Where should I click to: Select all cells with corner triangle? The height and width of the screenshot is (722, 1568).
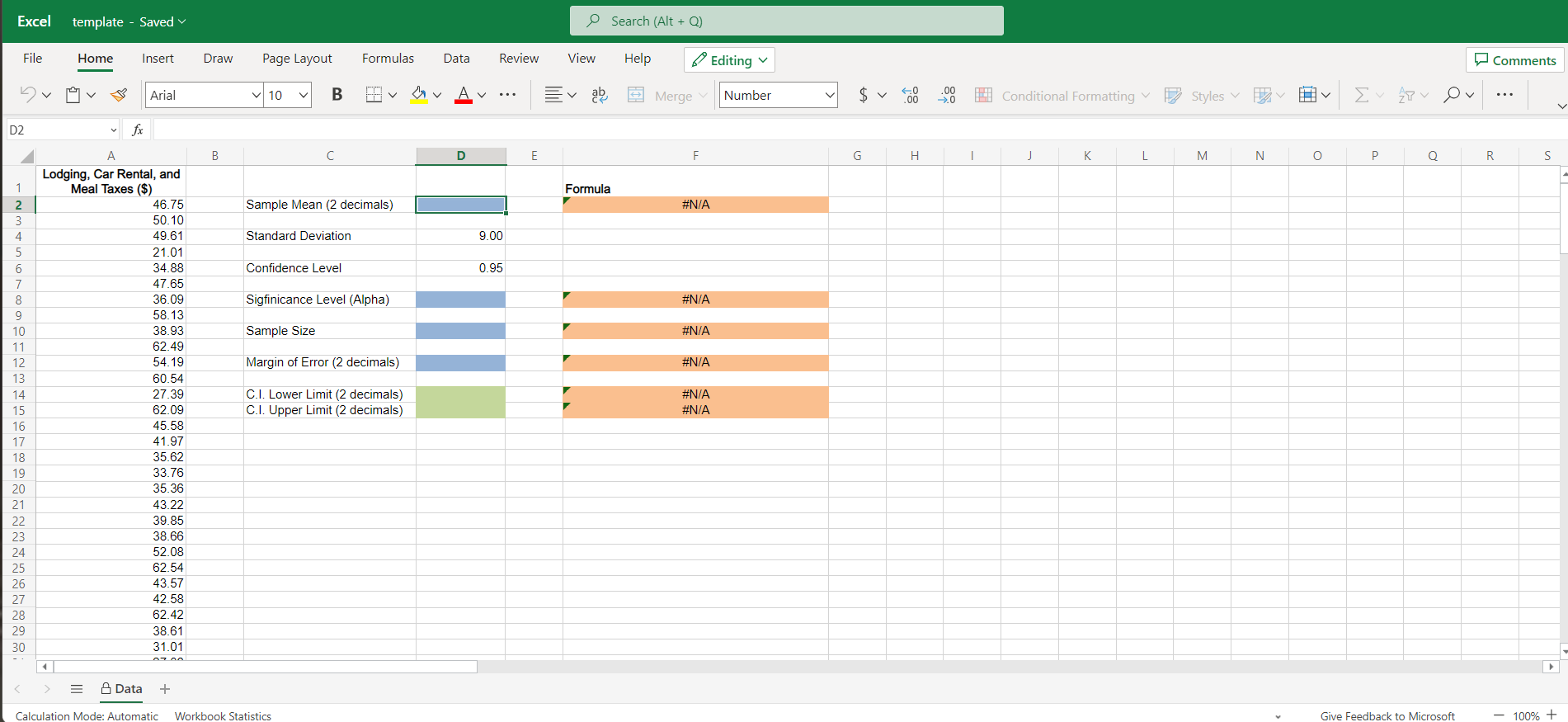(26, 156)
